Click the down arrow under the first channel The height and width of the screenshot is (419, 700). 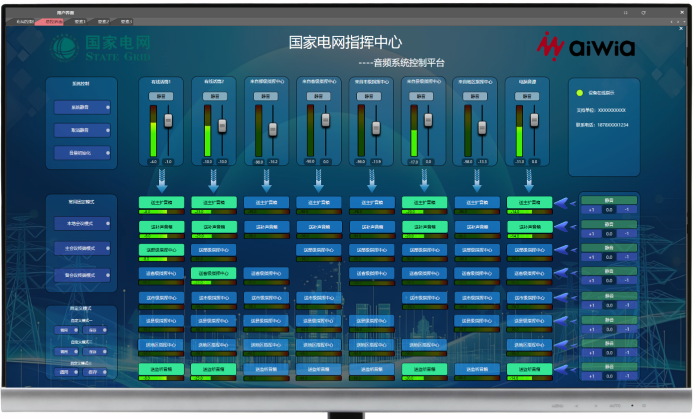(x=160, y=180)
